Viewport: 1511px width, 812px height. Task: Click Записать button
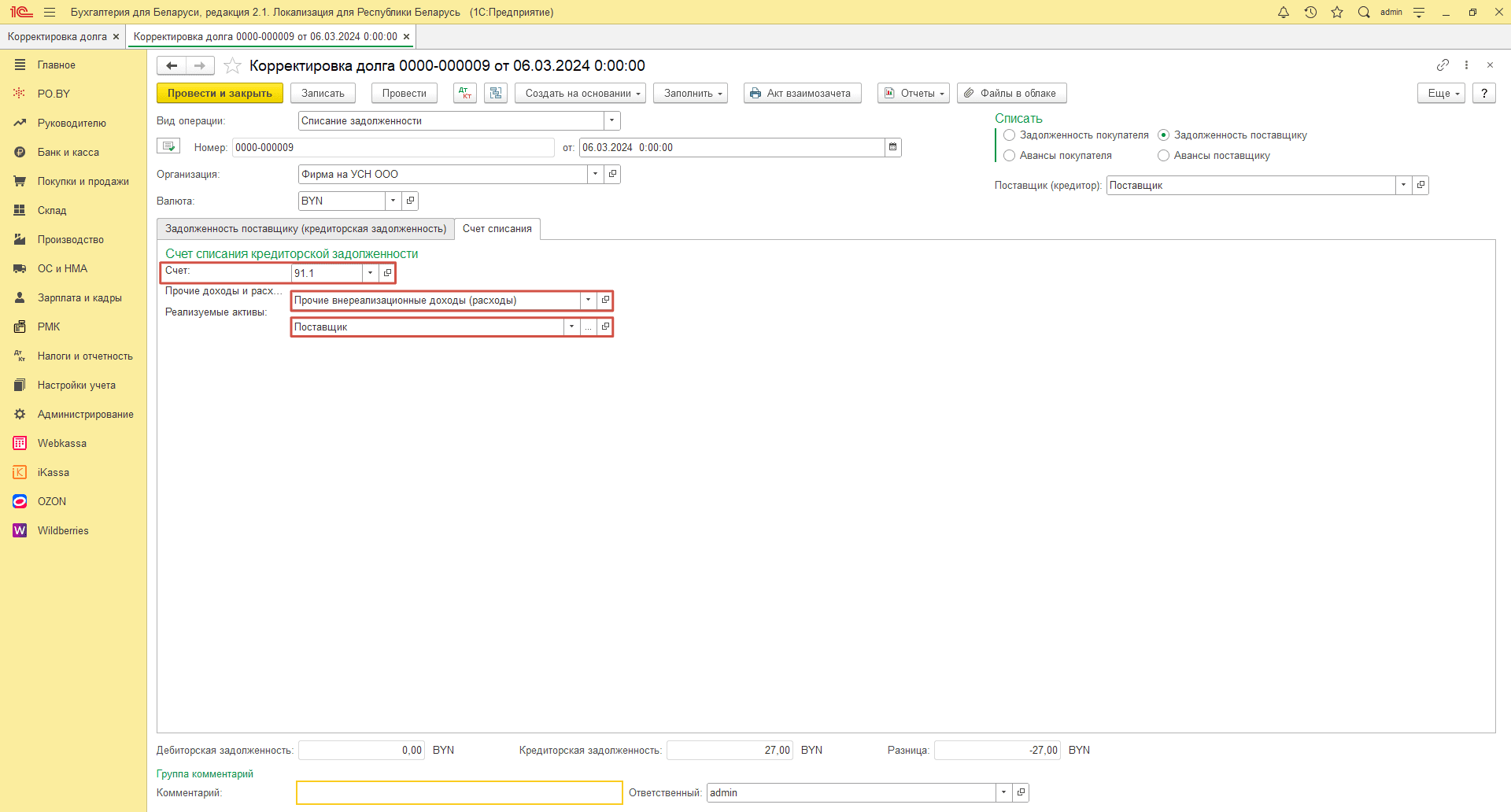[323, 93]
